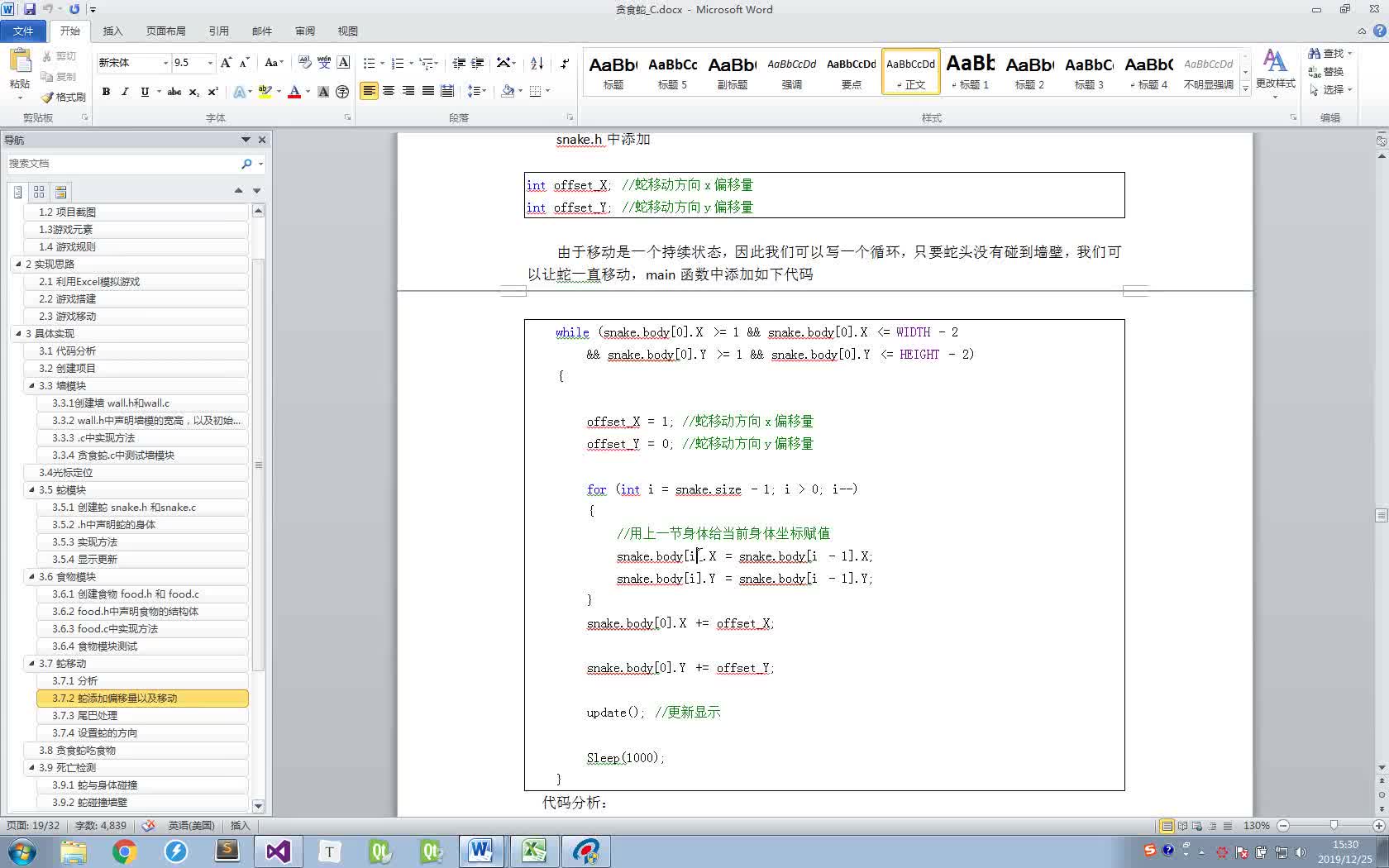Switch to the 页面布局 tab
This screenshot has height=868, width=1389.
click(x=165, y=31)
